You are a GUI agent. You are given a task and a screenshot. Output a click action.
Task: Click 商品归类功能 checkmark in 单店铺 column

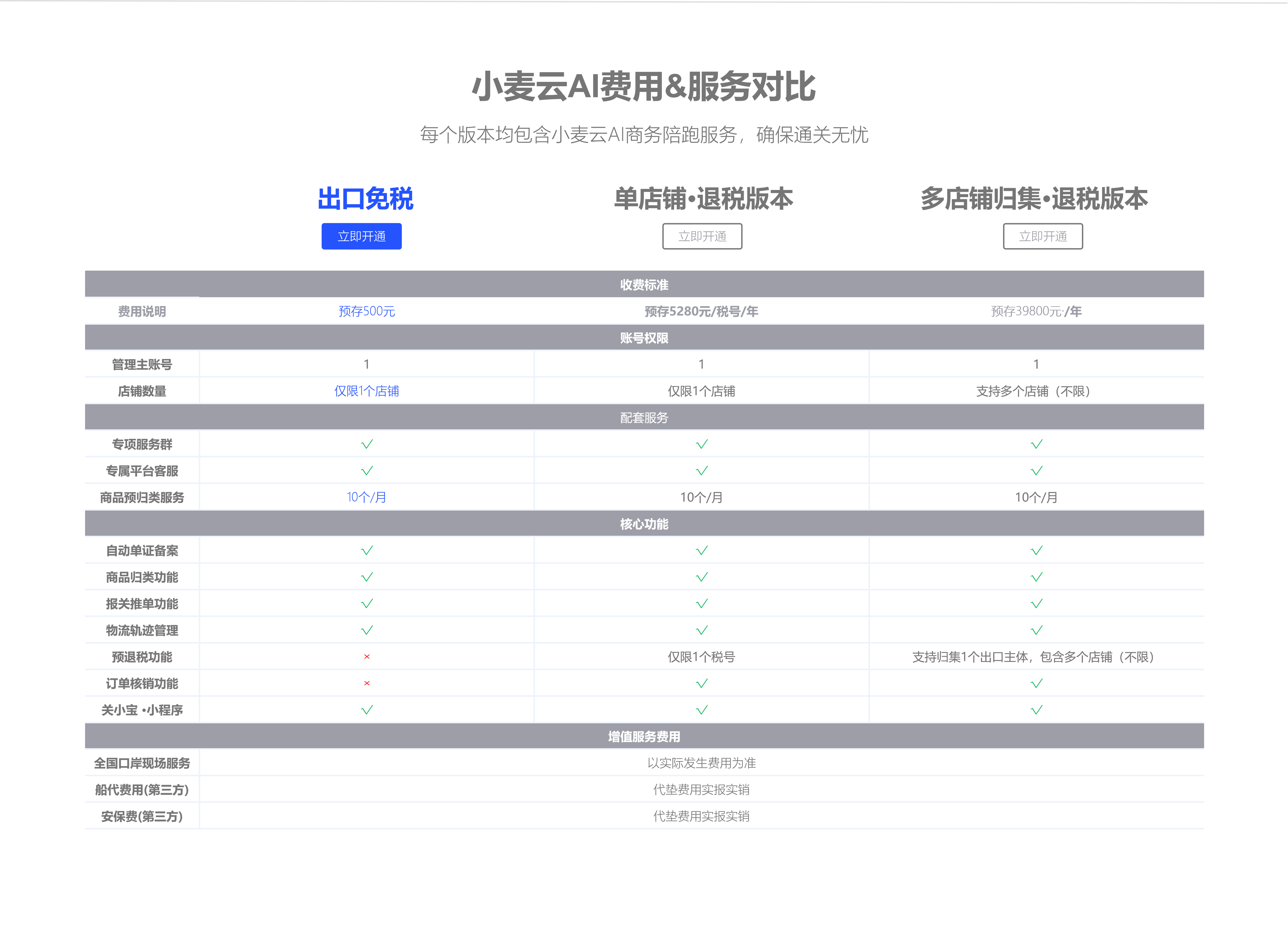pyautogui.click(x=702, y=577)
